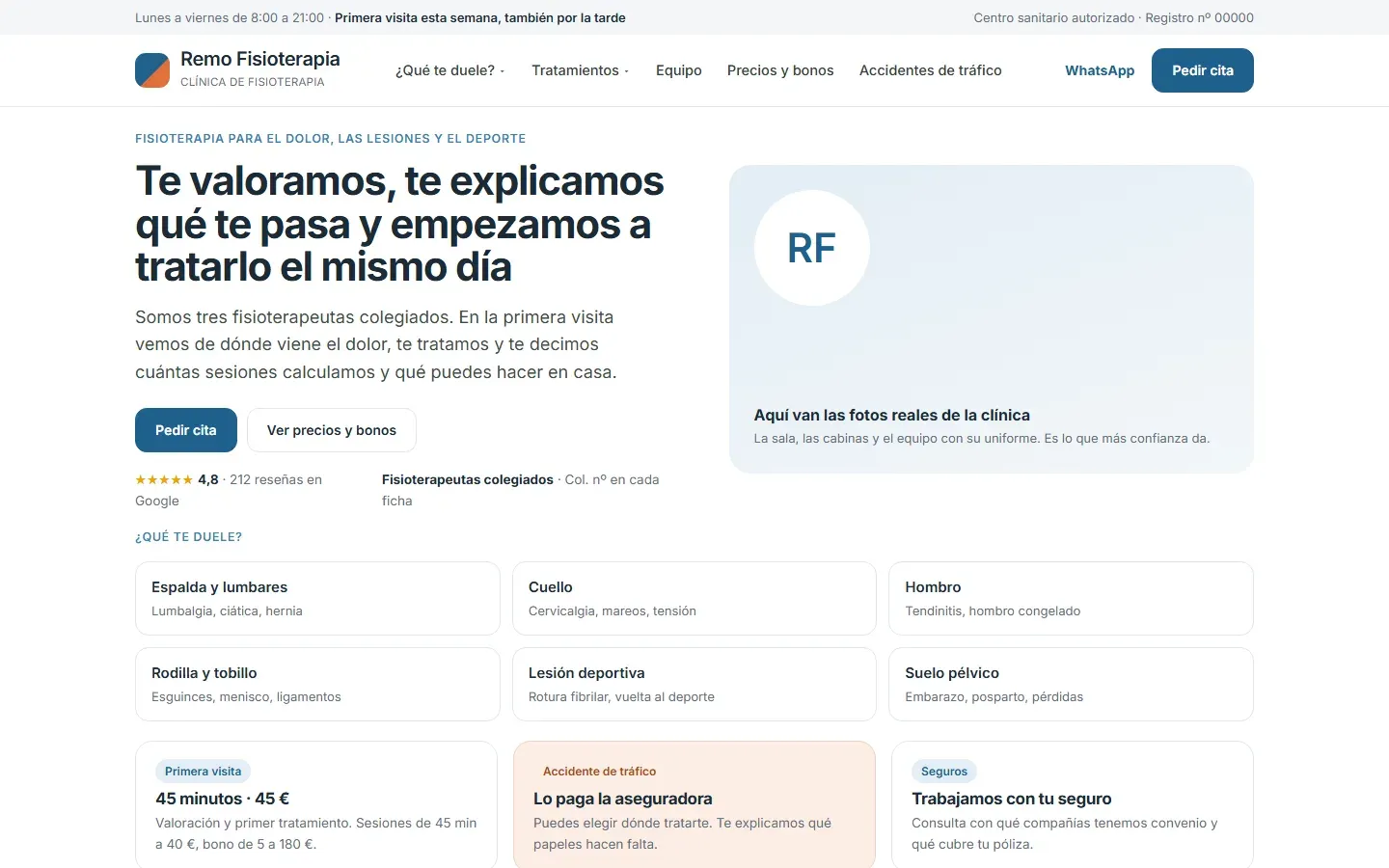Click Aquí van las fotos reales caption

pyautogui.click(x=892, y=415)
